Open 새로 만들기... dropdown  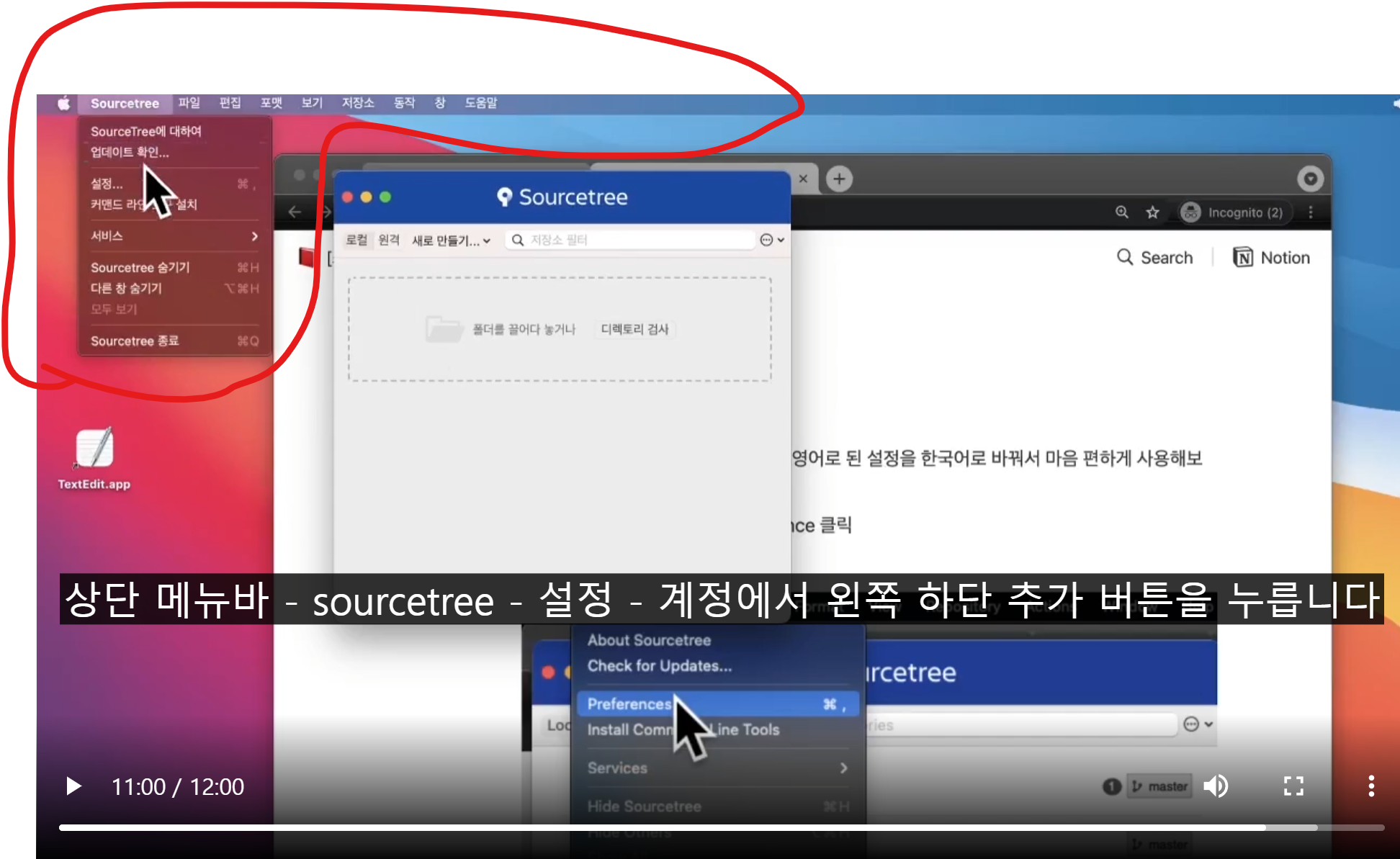[x=451, y=240]
